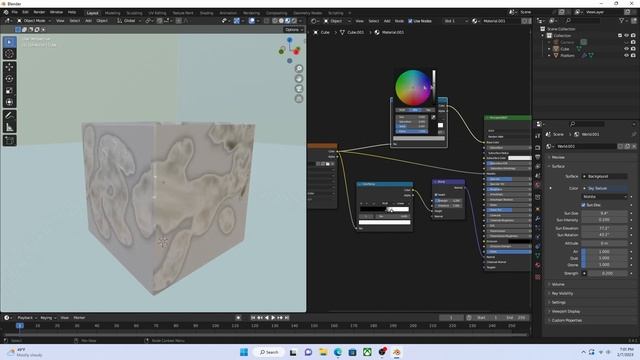The width and height of the screenshot is (640, 360).
Task: Hide the Collection in outliner viewport
Action: pos(627,36)
